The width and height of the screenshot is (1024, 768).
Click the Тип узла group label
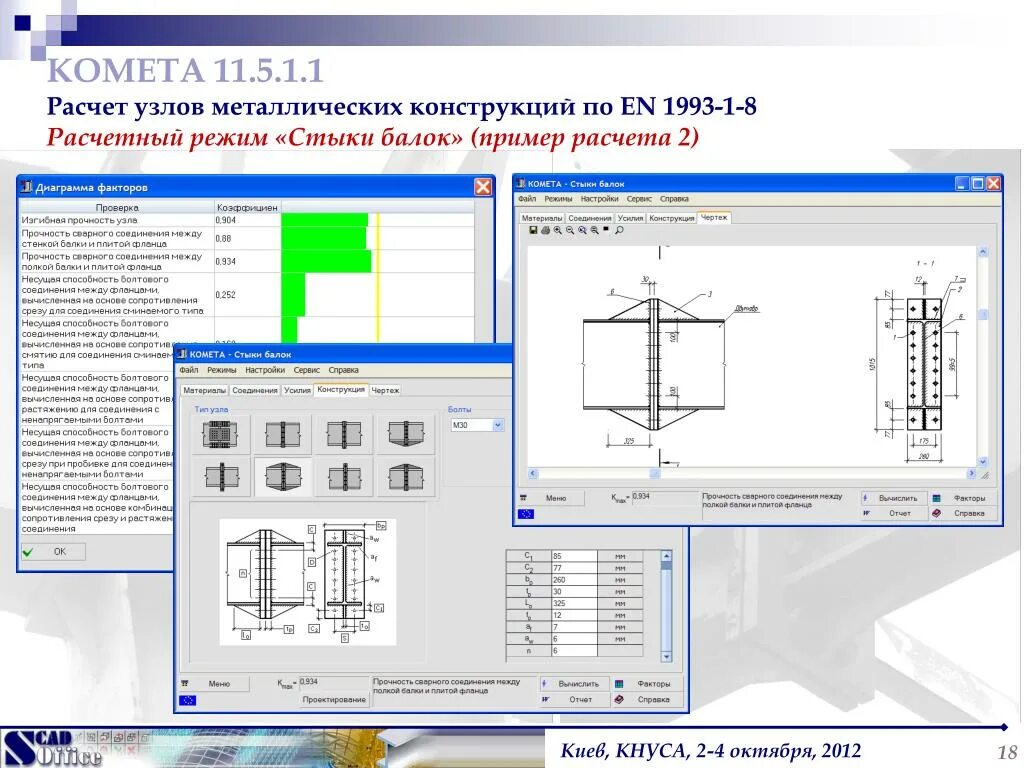click(211, 409)
